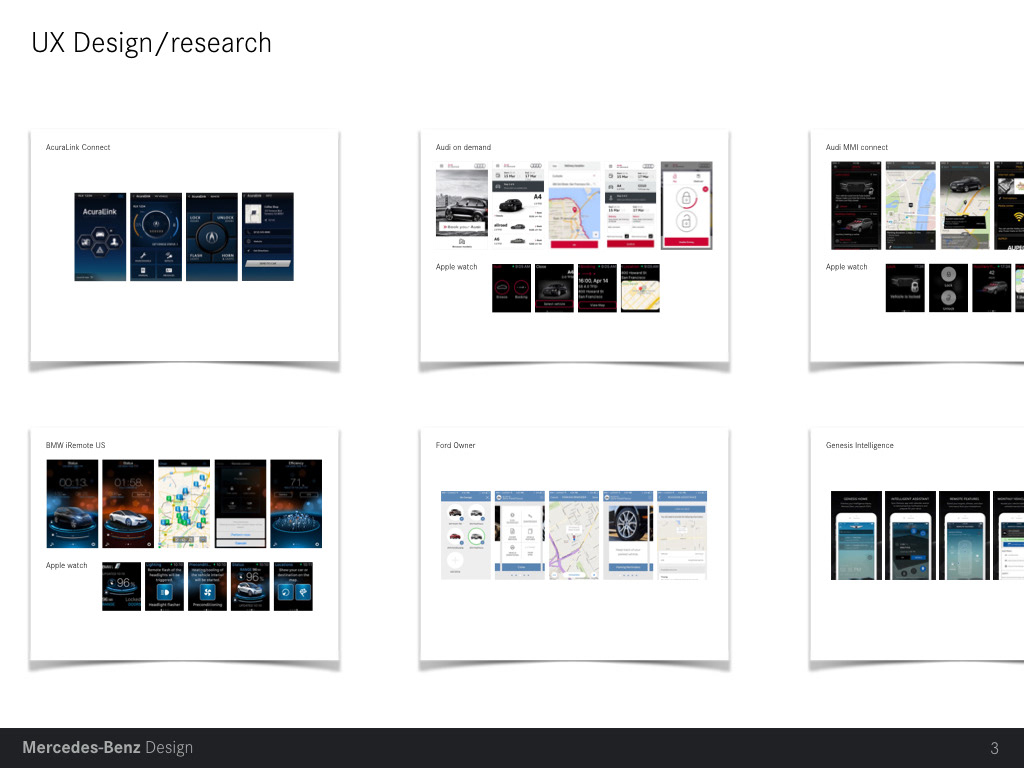1024x768 pixels.
Task: Select Audi on demand A4 car list screen
Action: (518, 206)
